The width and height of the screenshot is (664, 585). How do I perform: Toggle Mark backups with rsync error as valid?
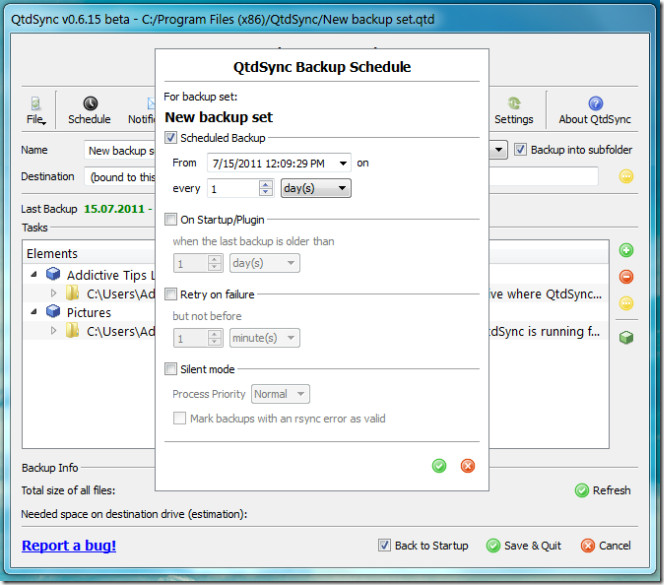click(179, 418)
